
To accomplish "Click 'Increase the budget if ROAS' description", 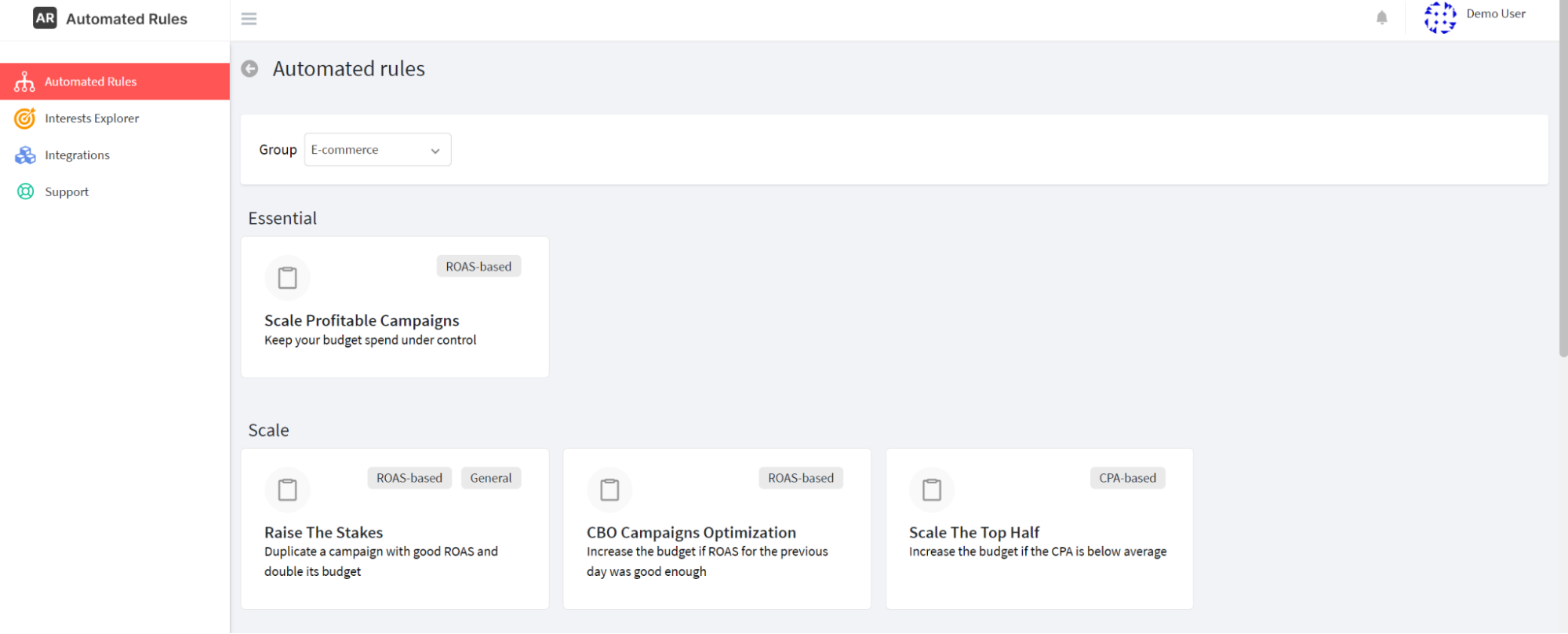I will [x=708, y=561].
